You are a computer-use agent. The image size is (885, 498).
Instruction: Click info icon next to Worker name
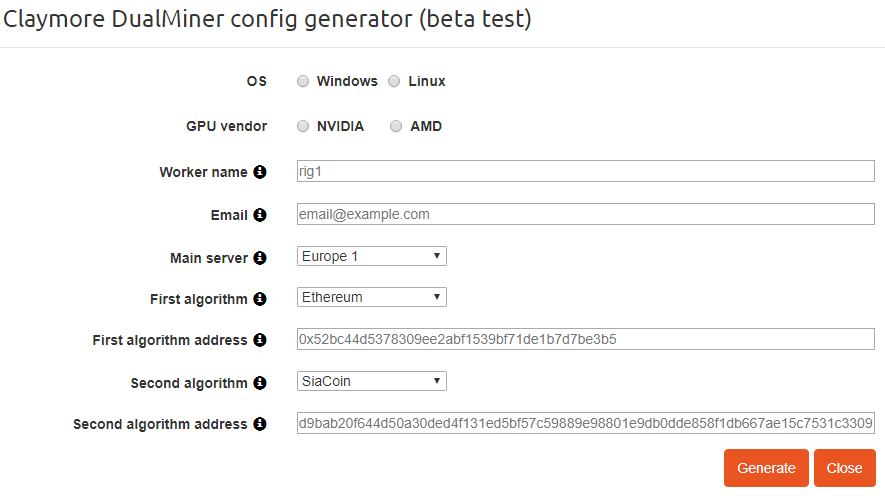[260, 172]
